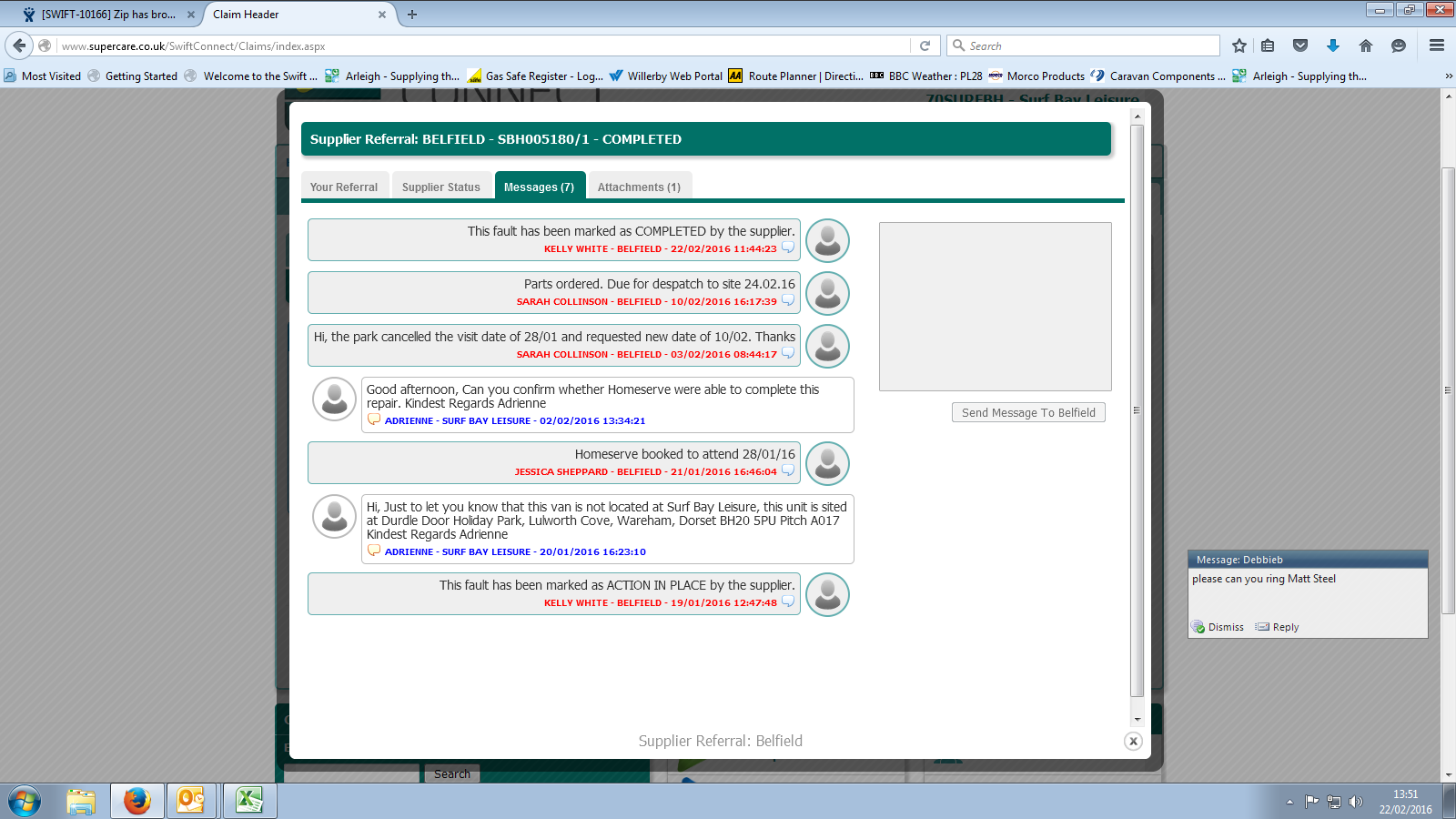Click speech bubble icon on 22/02/2016 11:44:23 message

tap(788, 248)
